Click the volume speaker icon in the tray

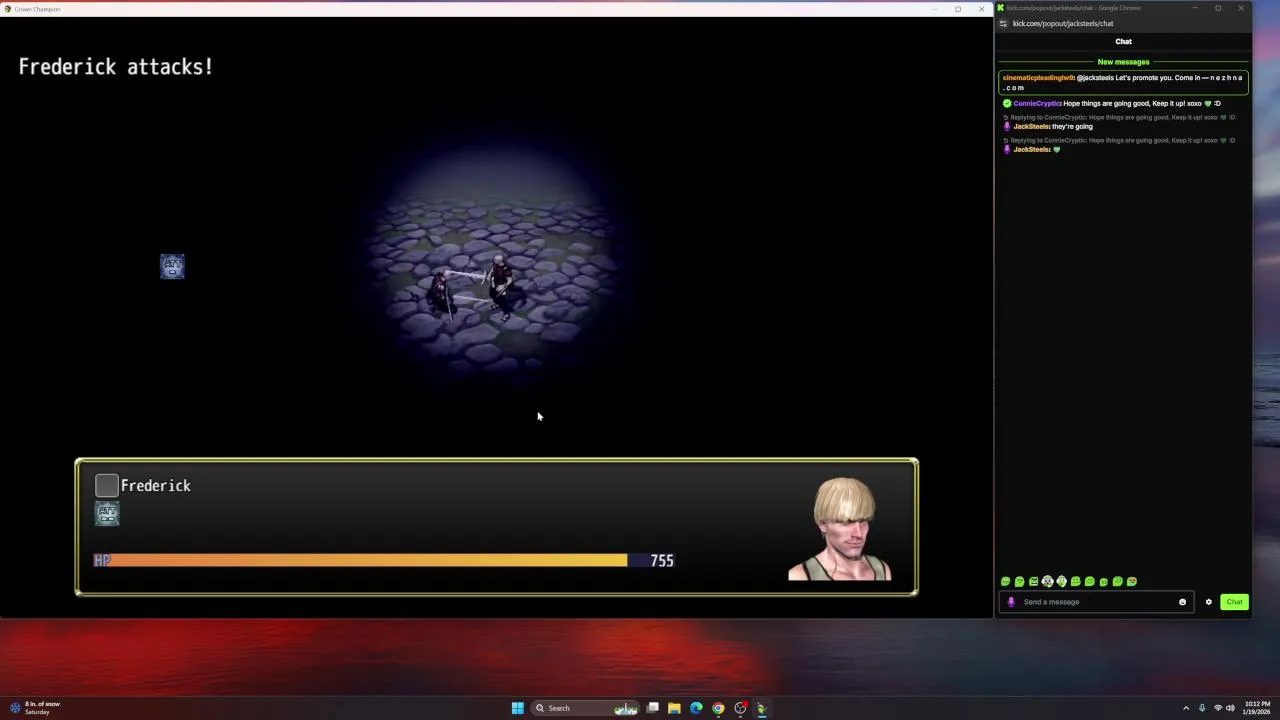tap(1230, 708)
